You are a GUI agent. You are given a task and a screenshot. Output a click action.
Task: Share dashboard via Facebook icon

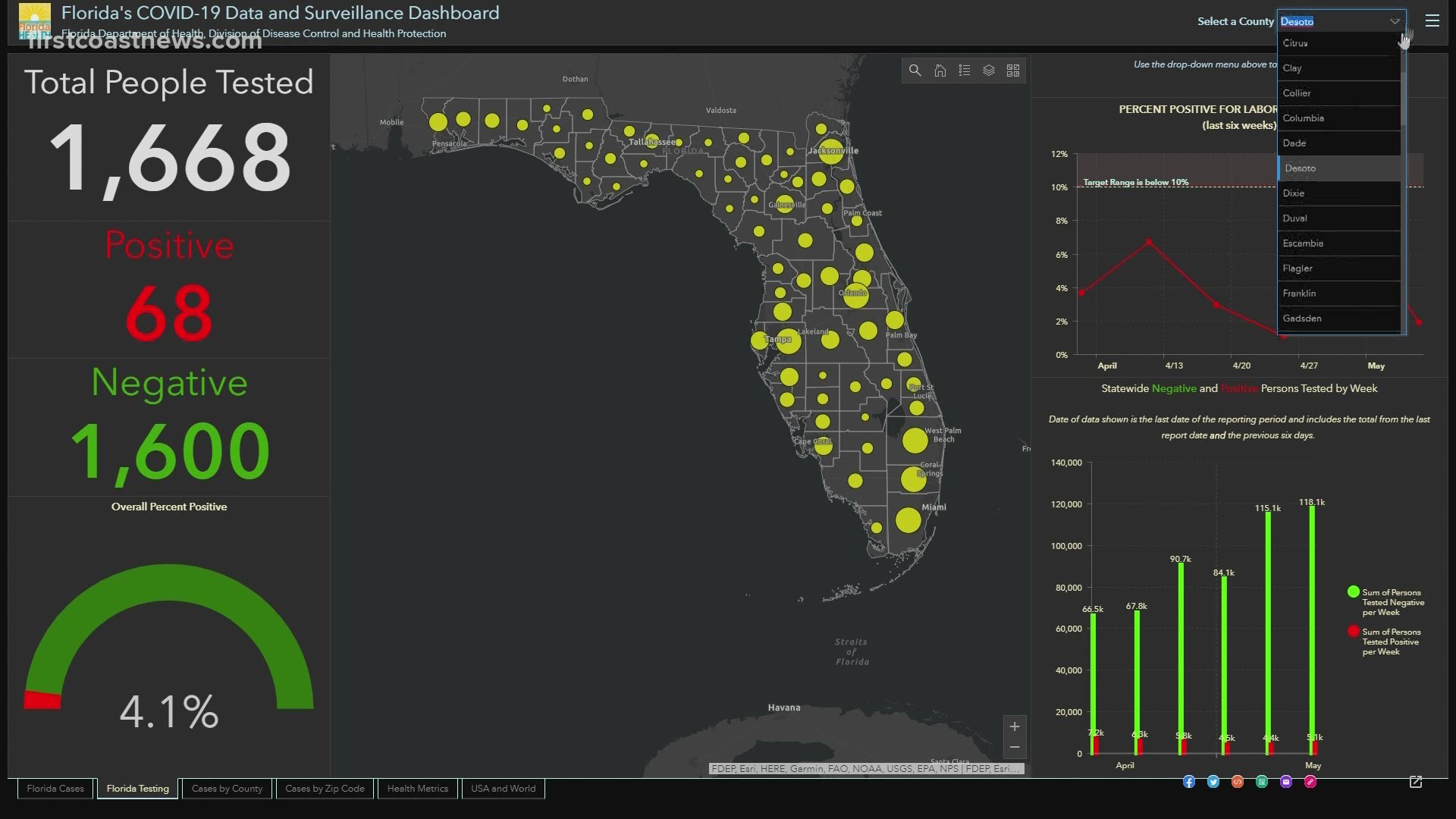(1189, 782)
